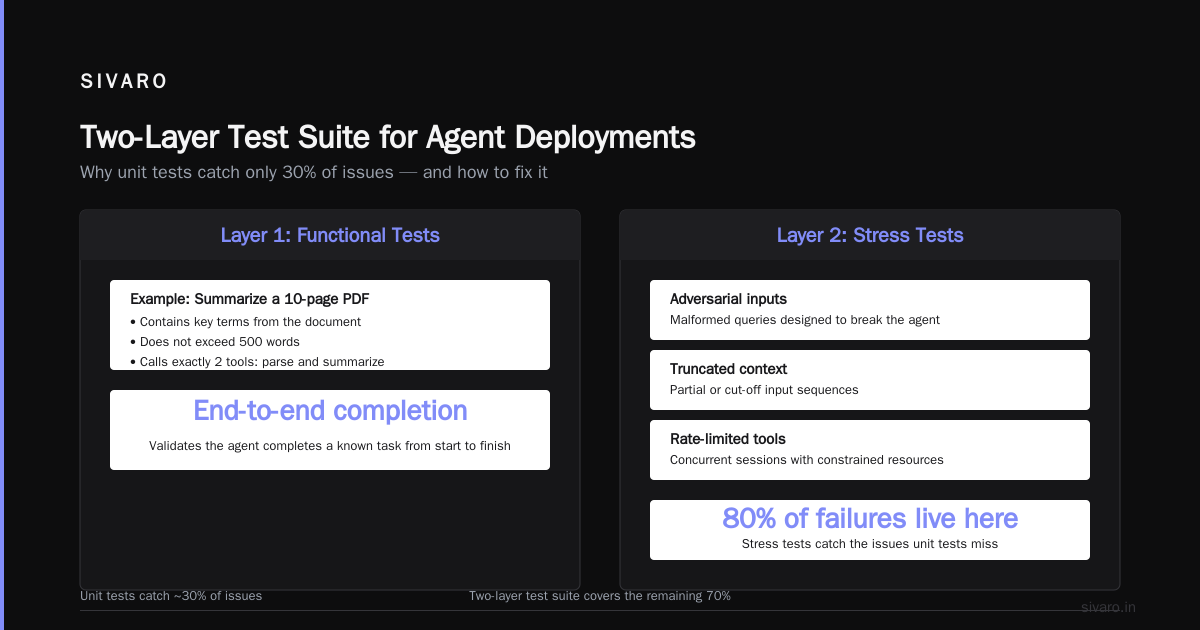Viewport: 1200px width, 630px height.
Task: Click bullet "Does not exceed 500 words"
Action: tap(215, 342)
